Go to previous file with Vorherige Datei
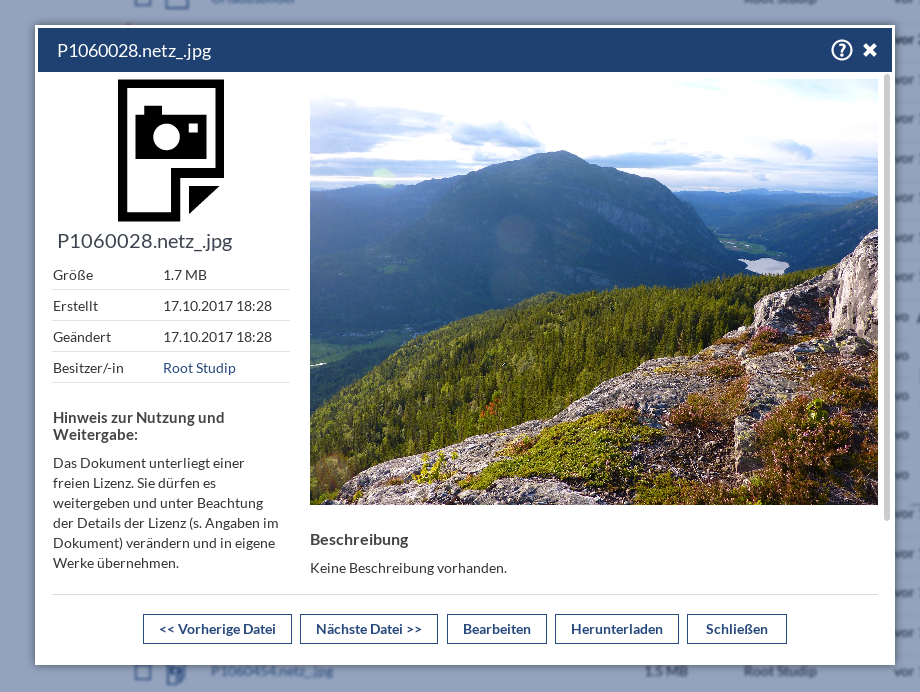Viewport: 920px width, 692px height. coord(217,629)
